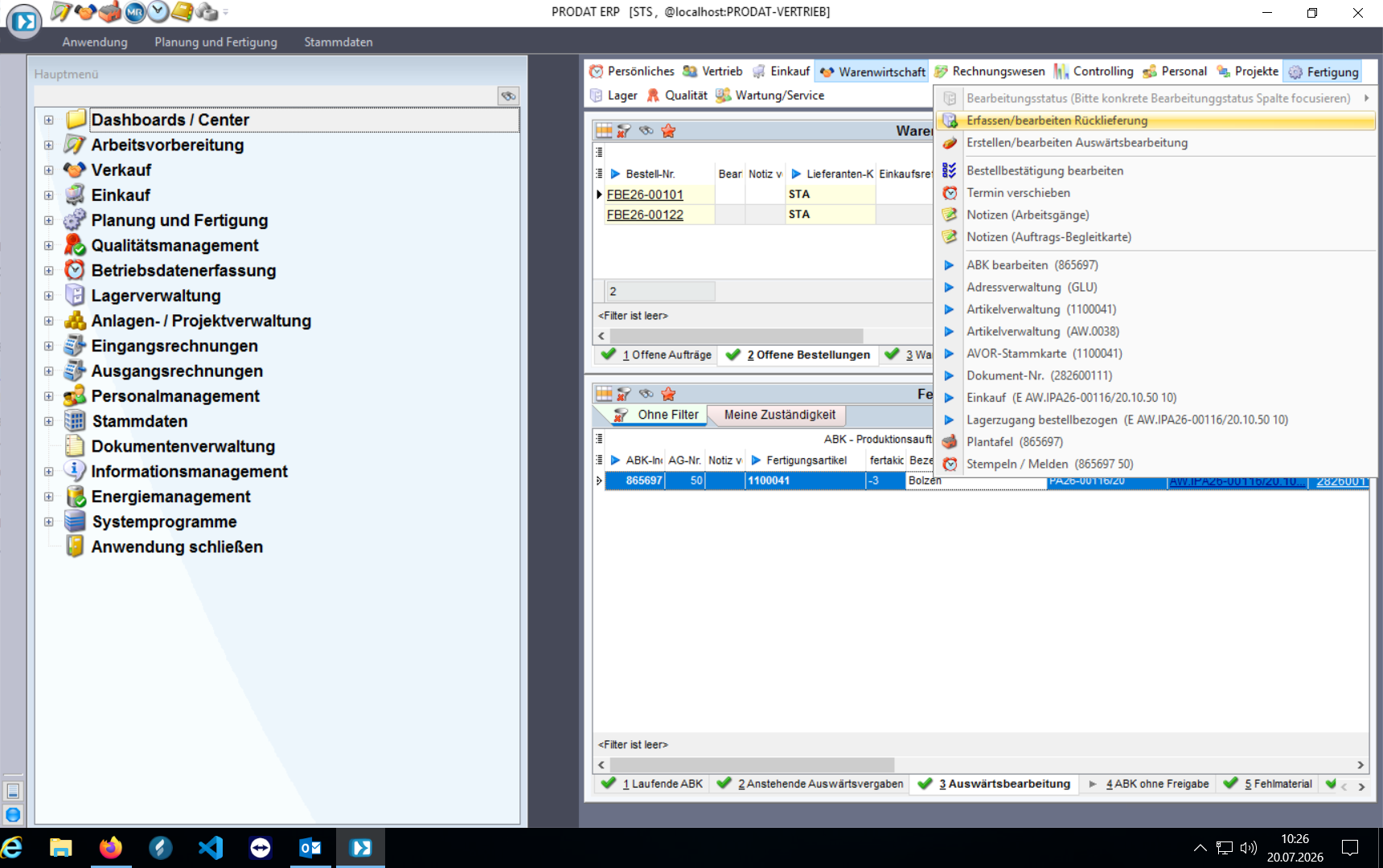Switch to the Einkauf tab
This screenshot has width=1383, height=868.
tap(781, 72)
